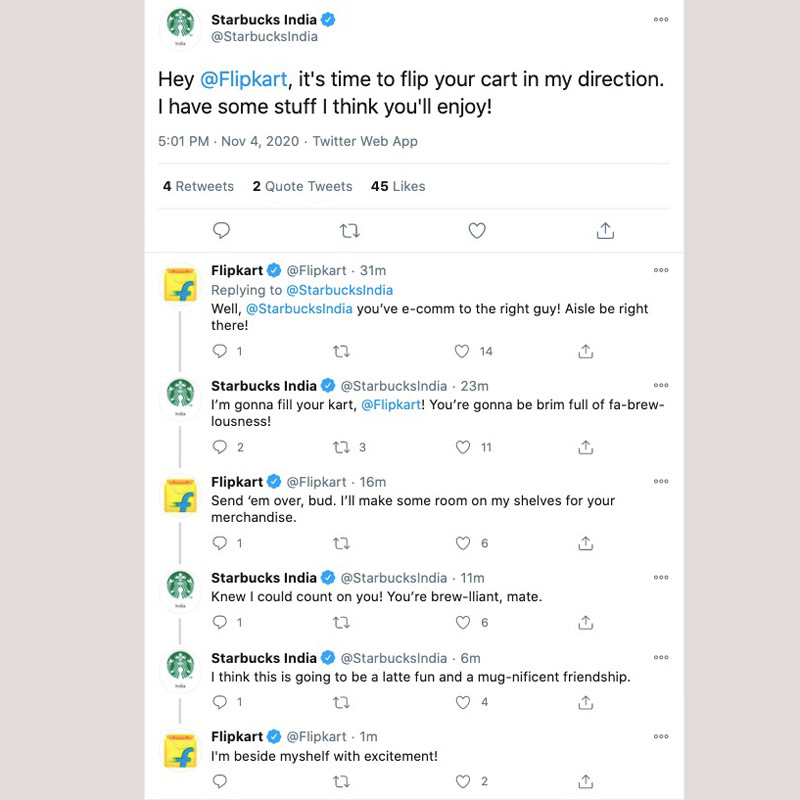Retweet the 'beside myself with excitement' tweet
The image size is (800, 800).
click(341, 781)
